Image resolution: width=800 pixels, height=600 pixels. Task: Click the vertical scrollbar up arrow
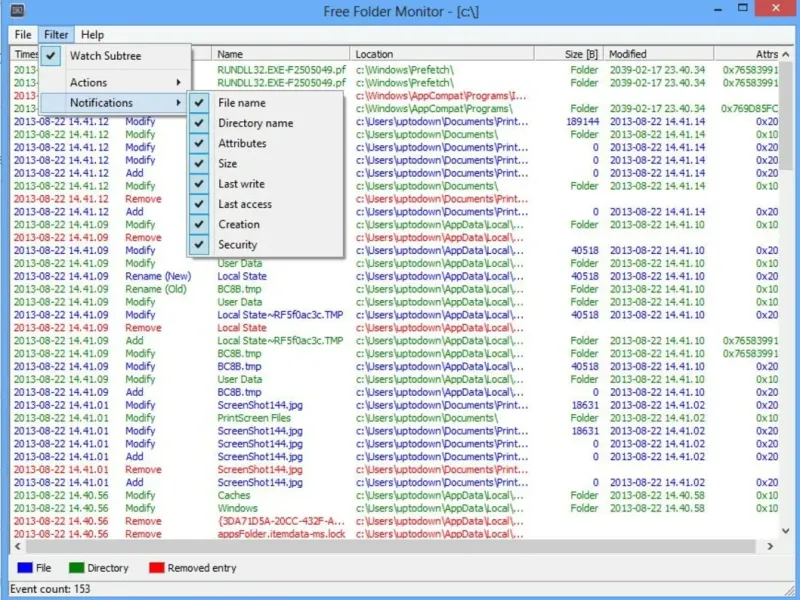[786, 54]
